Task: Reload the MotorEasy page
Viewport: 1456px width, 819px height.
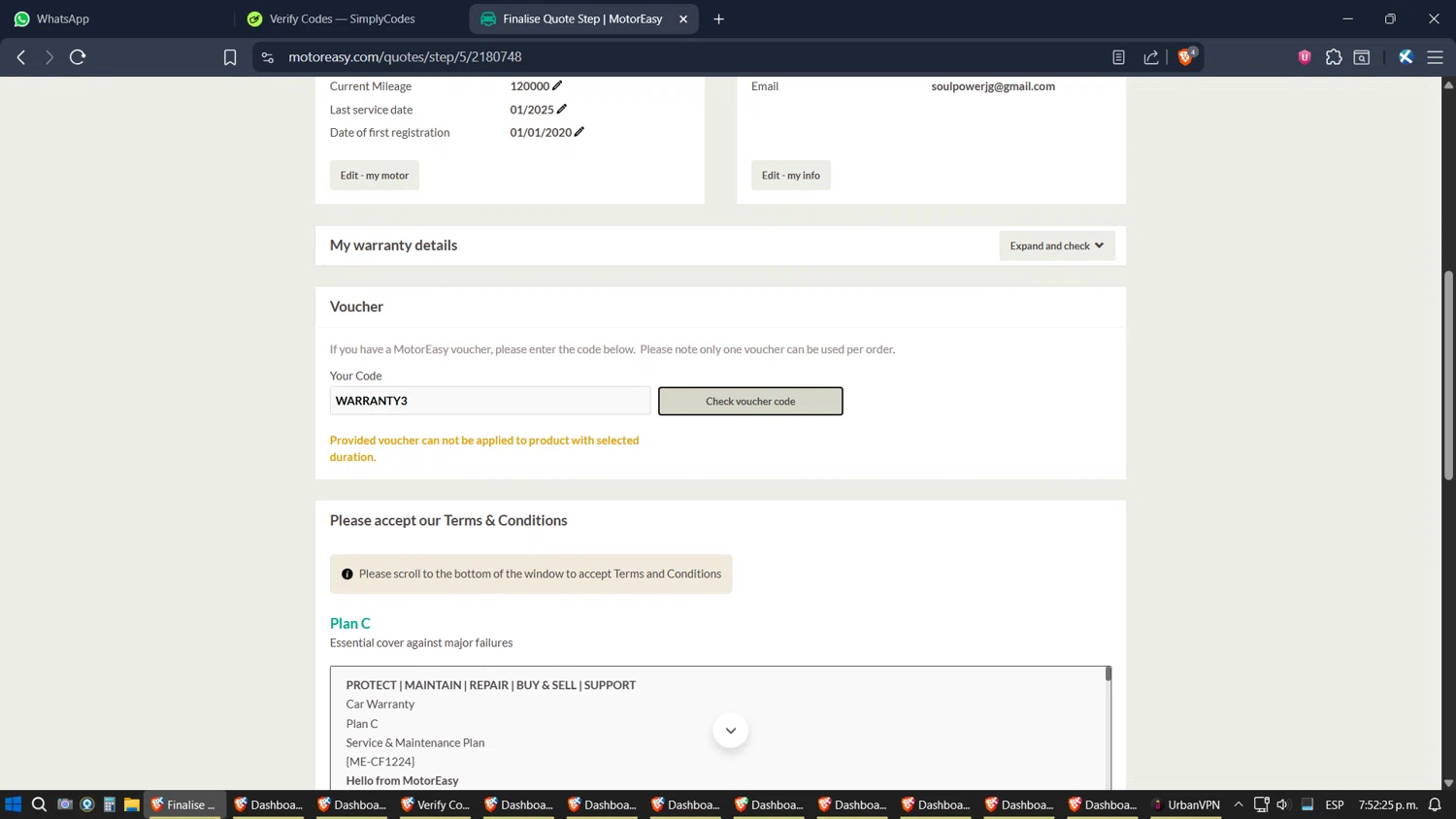Action: 78,57
